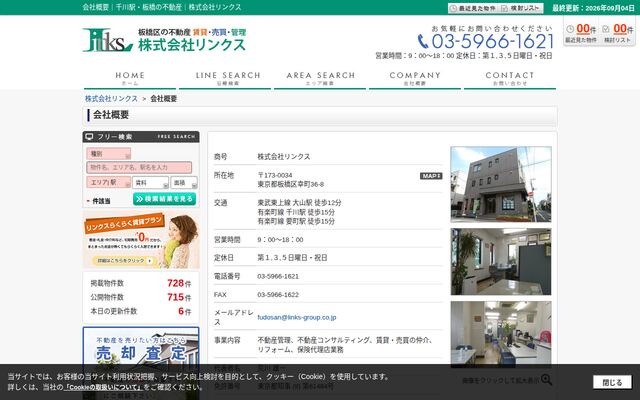Click the monitor icon in free search header
This screenshot has height=400, width=640.
(89, 137)
